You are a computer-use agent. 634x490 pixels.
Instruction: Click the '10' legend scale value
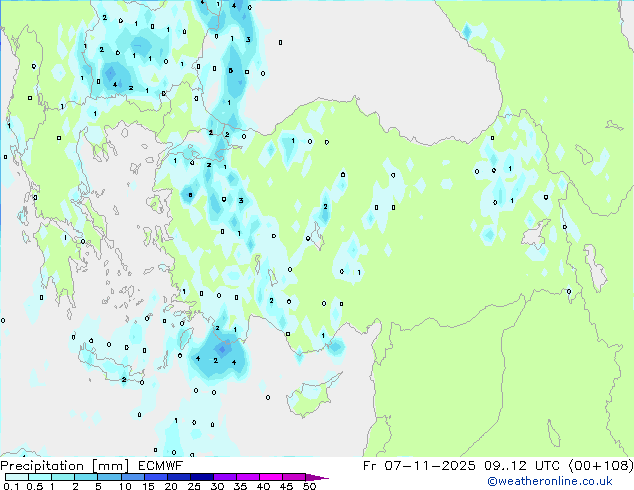[x=125, y=486]
